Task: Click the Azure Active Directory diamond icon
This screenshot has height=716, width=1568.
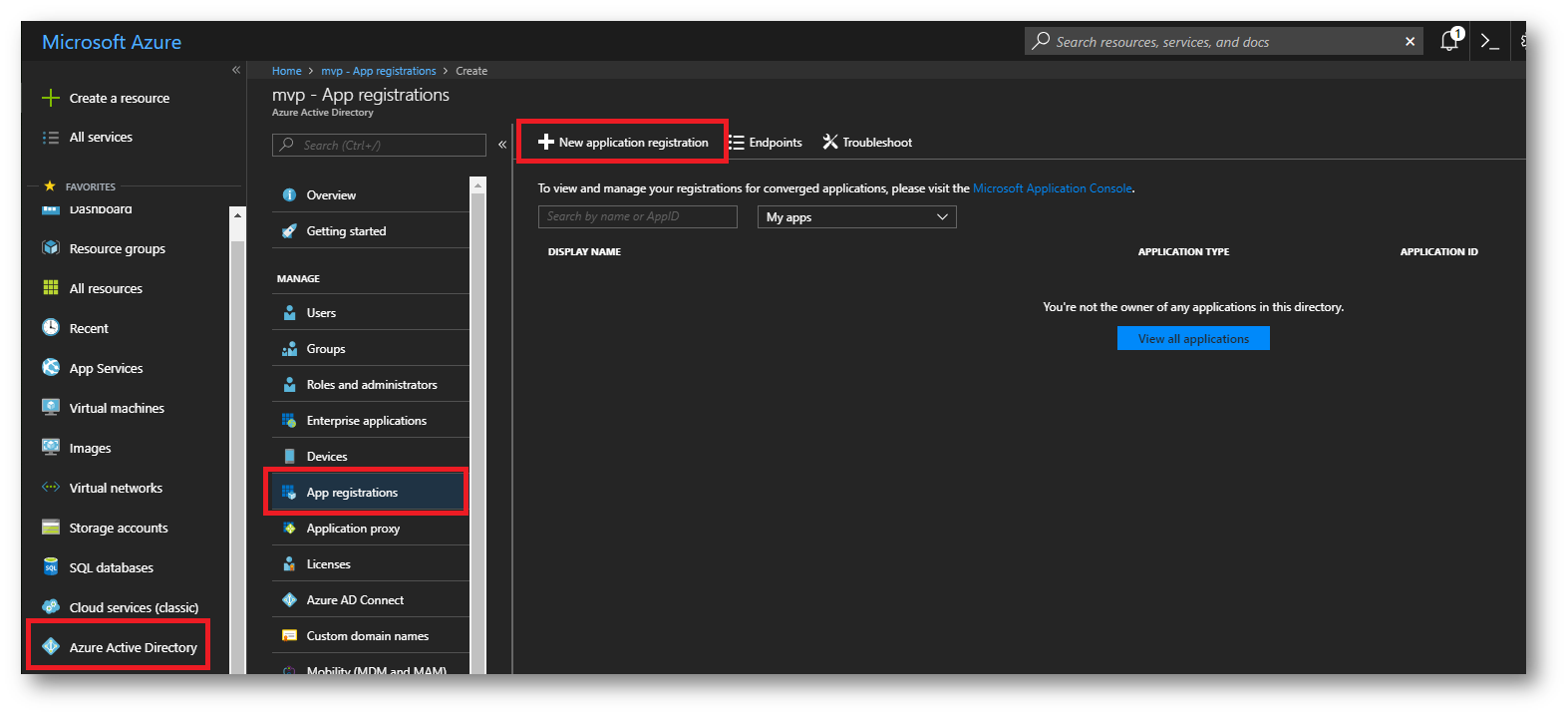Action: pos(51,647)
